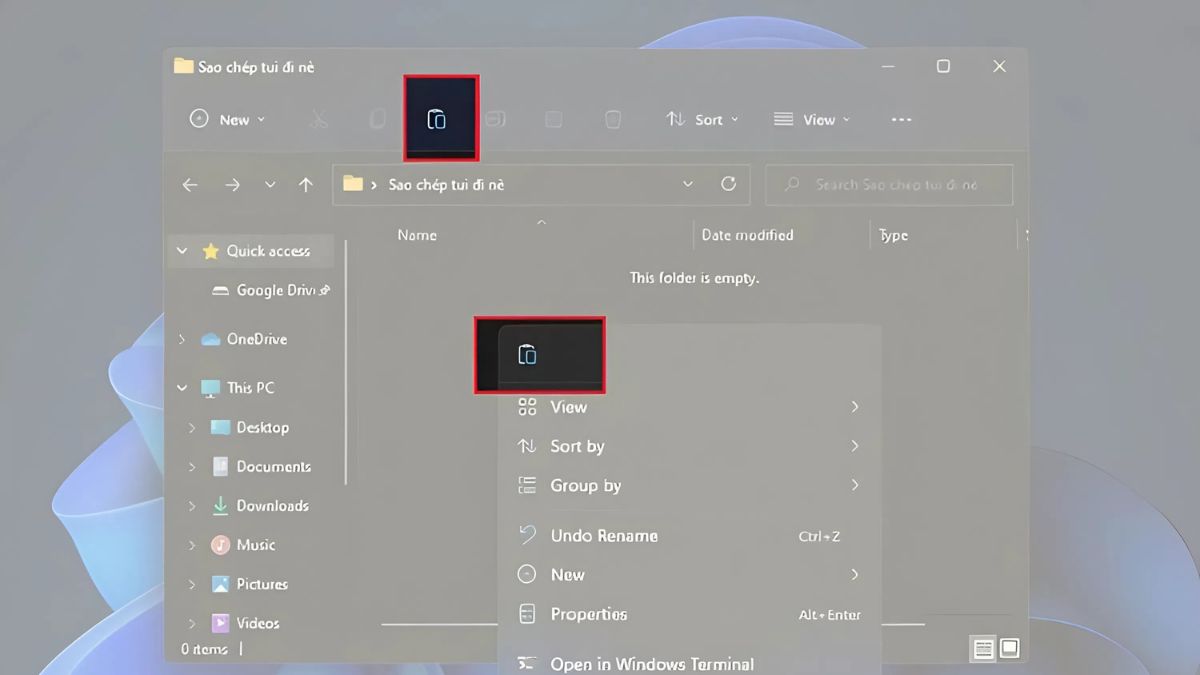Click the Up one level arrow

click(x=306, y=185)
